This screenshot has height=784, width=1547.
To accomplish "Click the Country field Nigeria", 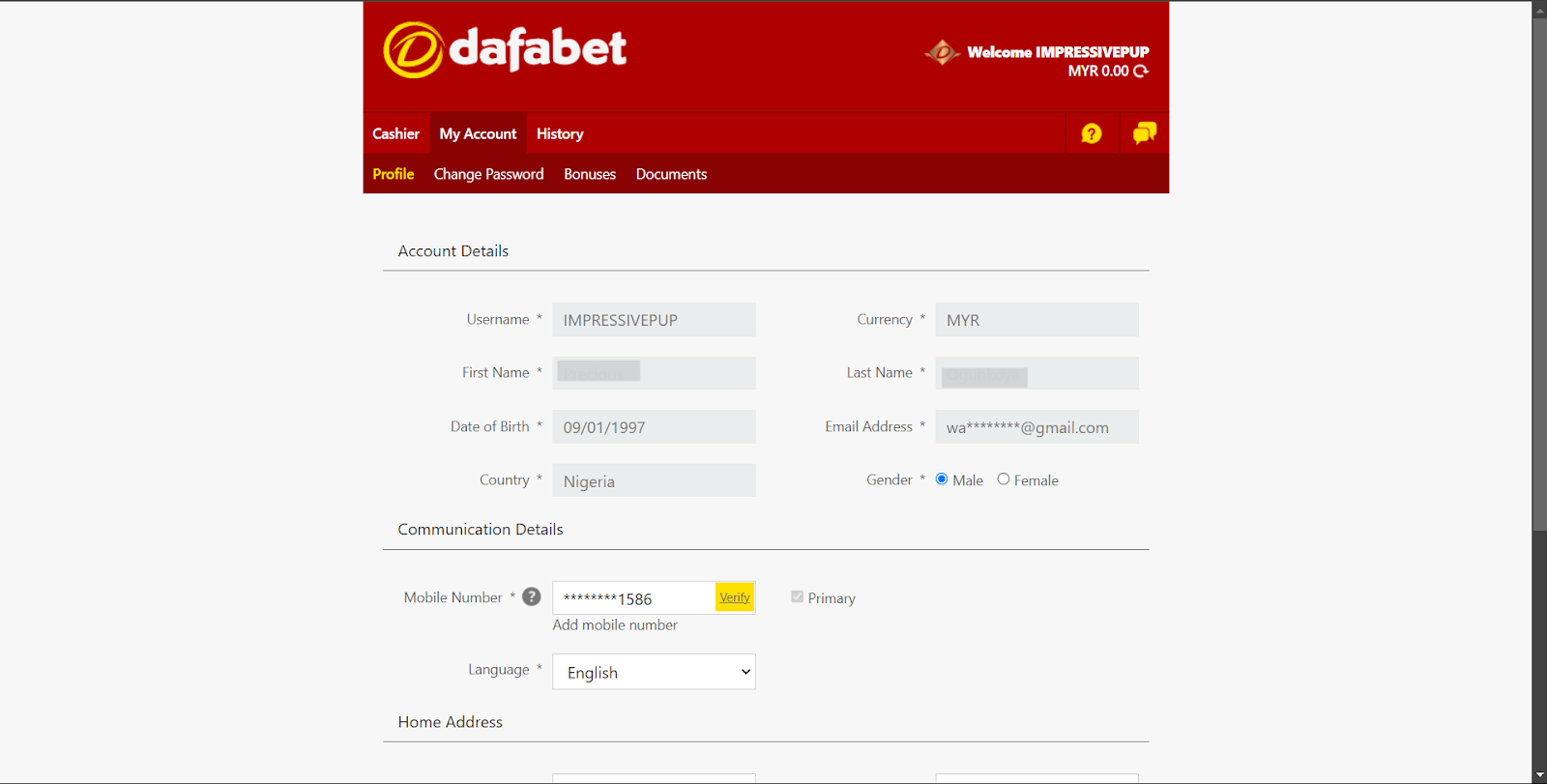I will point(654,480).
